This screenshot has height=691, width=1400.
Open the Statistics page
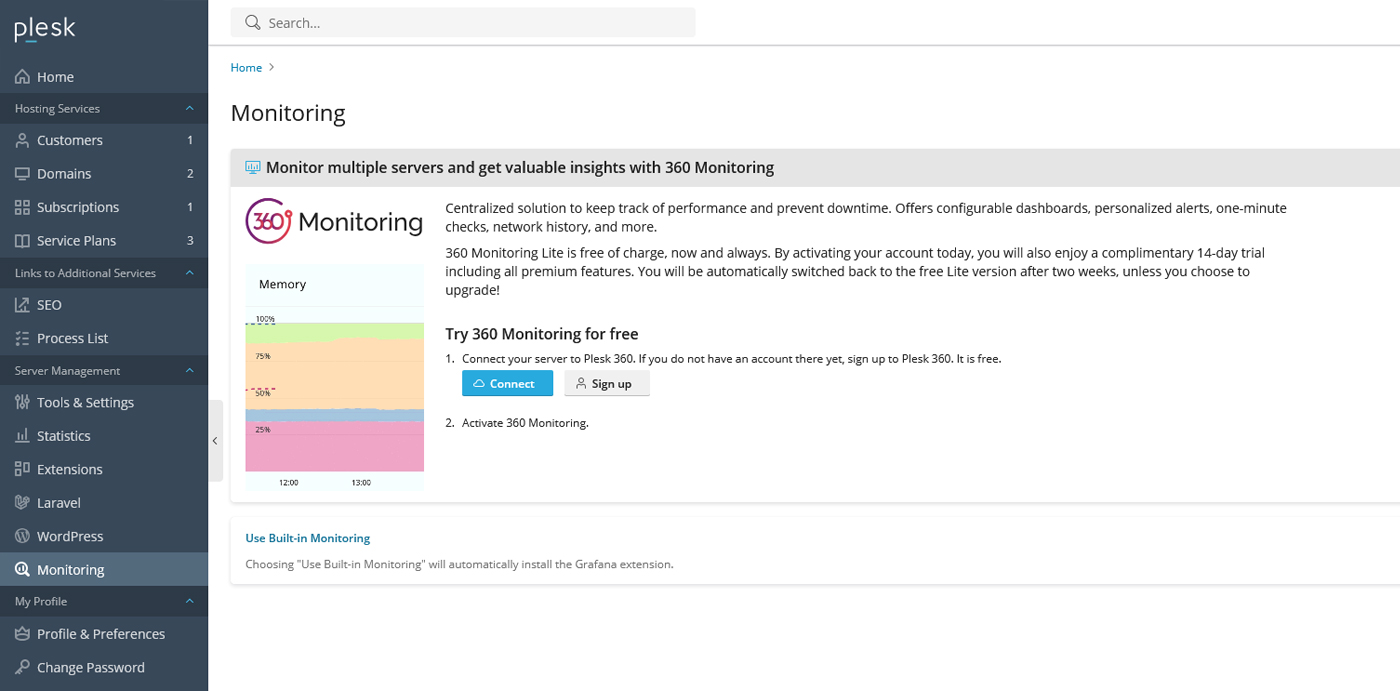tap(63, 435)
